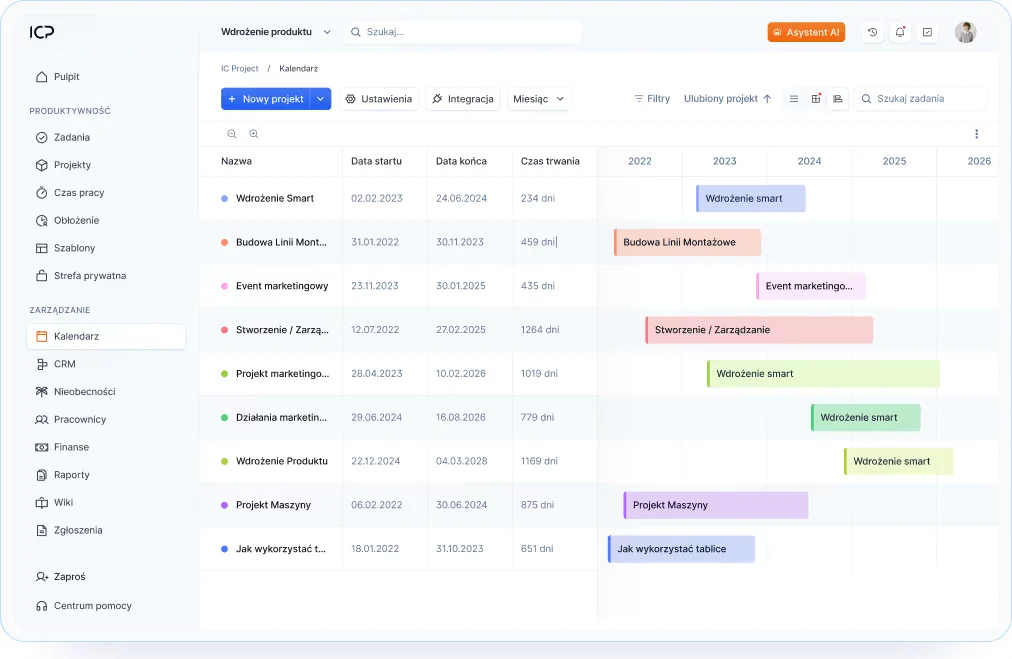
Task: Click the ICP logo
Action: click(42, 32)
